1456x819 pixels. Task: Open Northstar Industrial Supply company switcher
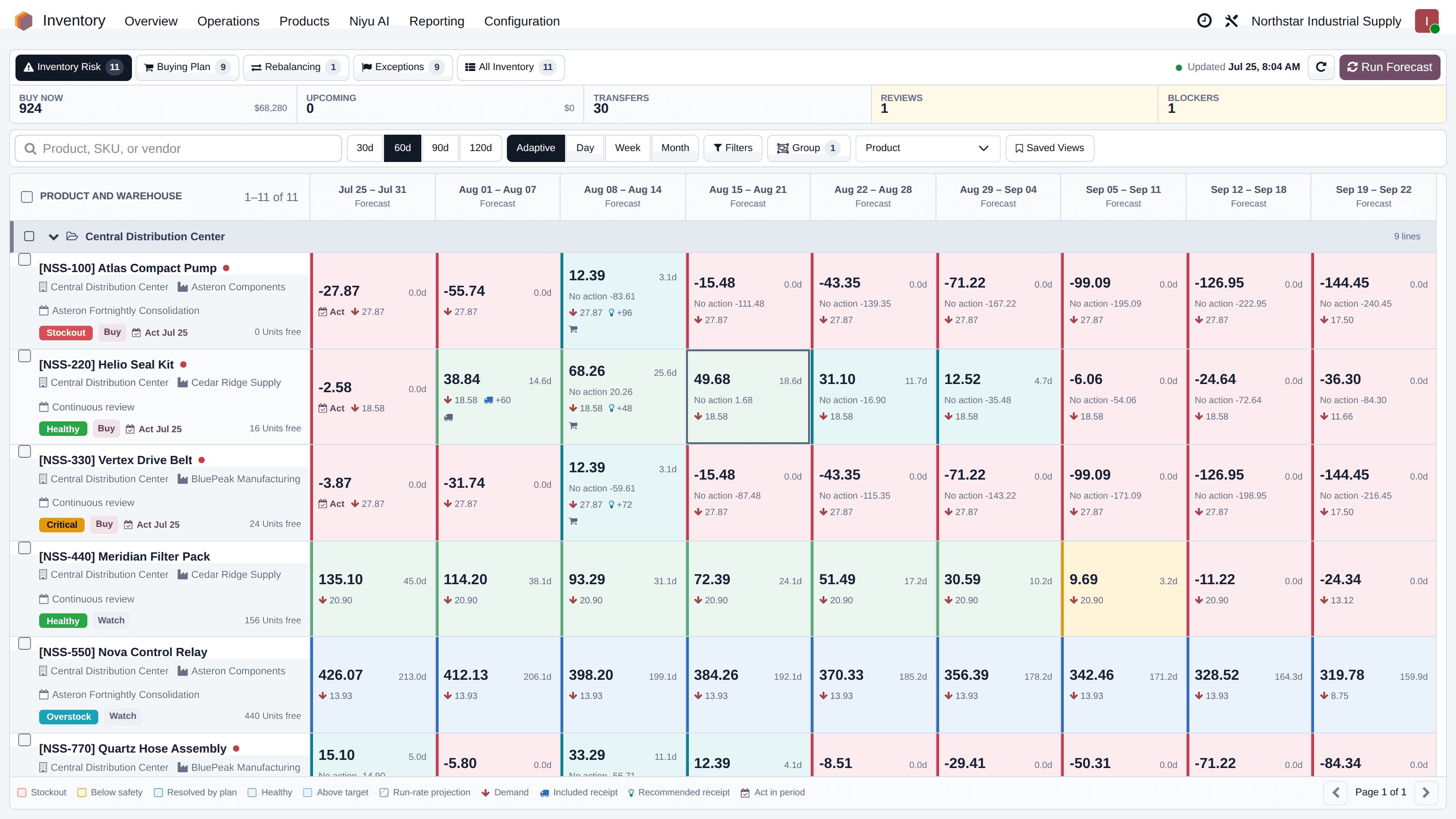point(1326,21)
